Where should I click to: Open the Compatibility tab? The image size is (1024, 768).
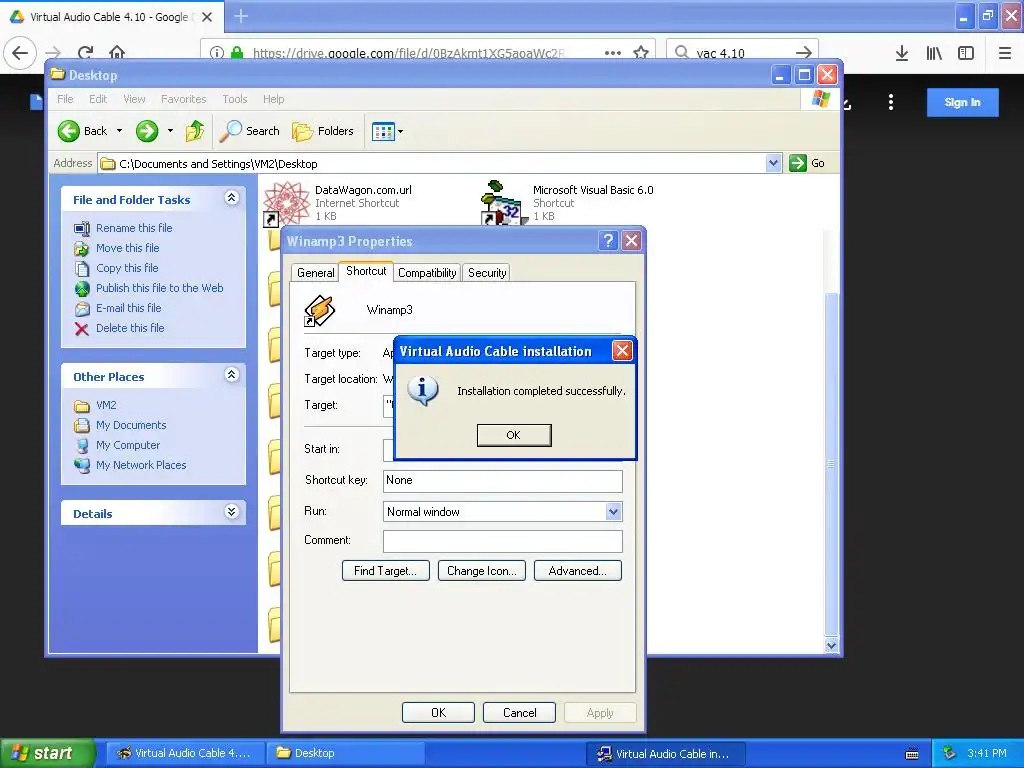click(x=427, y=273)
